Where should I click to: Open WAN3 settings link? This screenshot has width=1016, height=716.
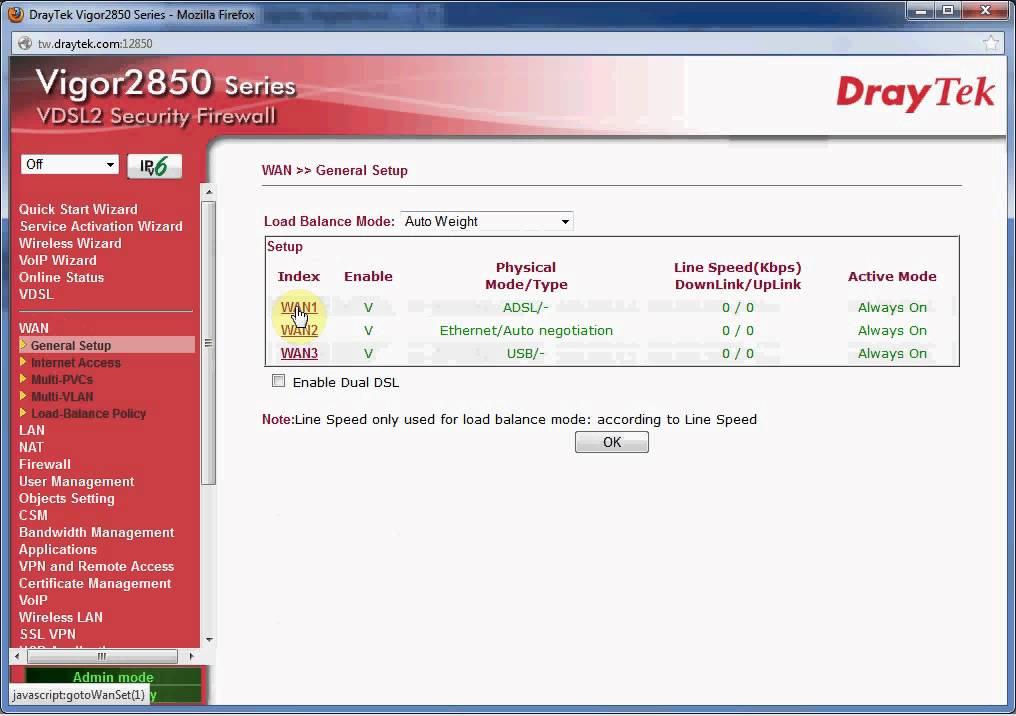[x=299, y=353]
